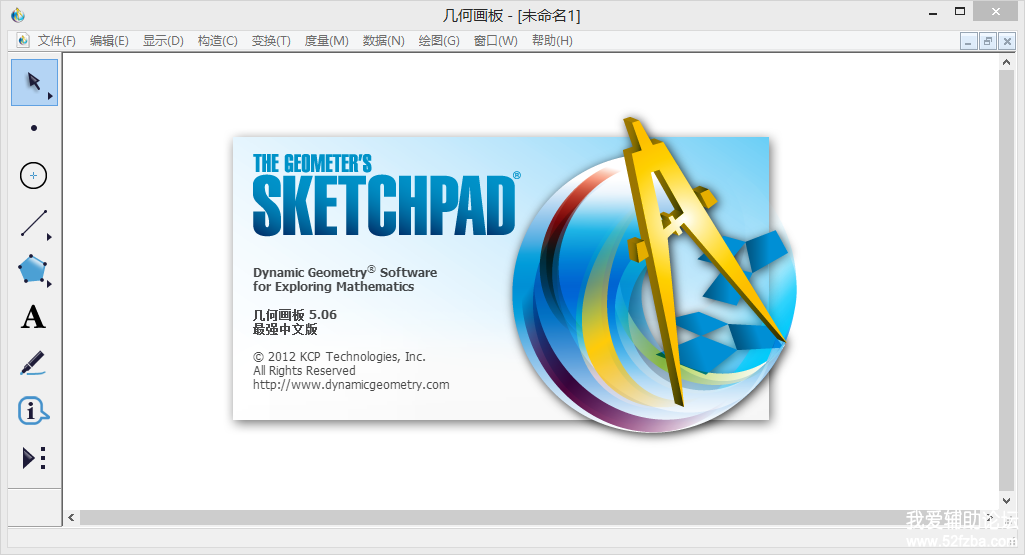Image resolution: width=1025 pixels, height=555 pixels.
Task: Select the Arrow selection tool
Action: (x=34, y=82)
